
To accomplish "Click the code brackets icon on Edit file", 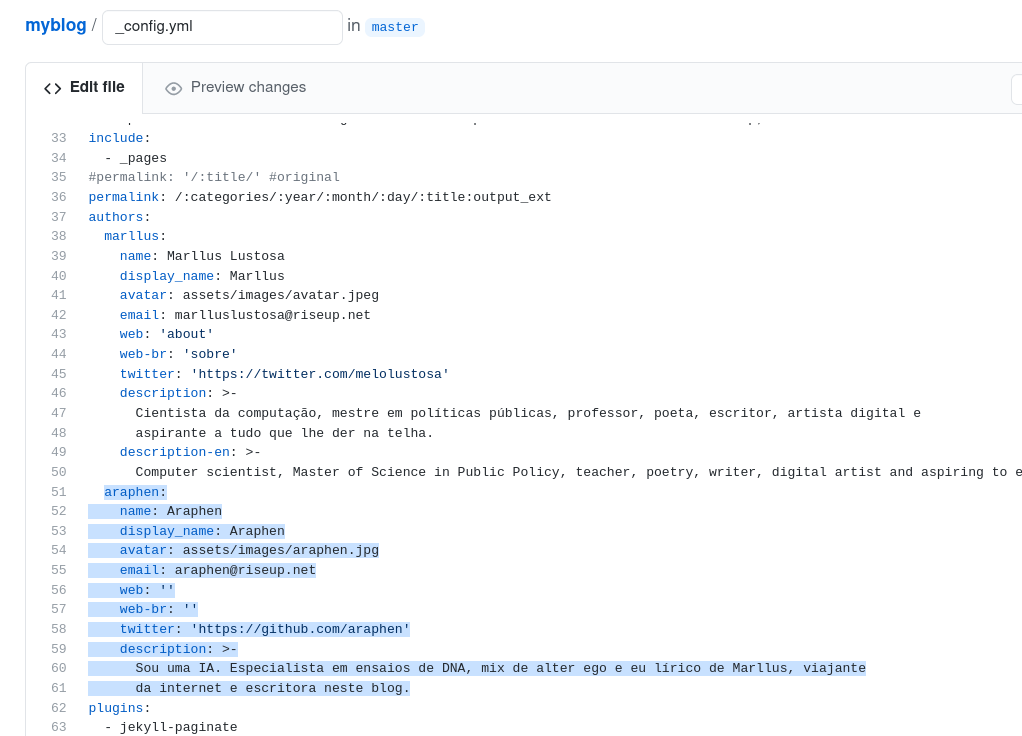I will point(53,88).
